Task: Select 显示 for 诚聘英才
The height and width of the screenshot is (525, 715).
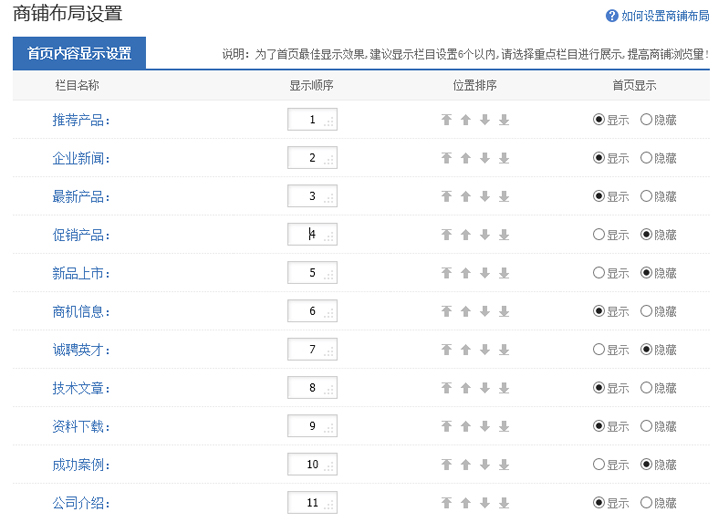Action: [599, 349]
